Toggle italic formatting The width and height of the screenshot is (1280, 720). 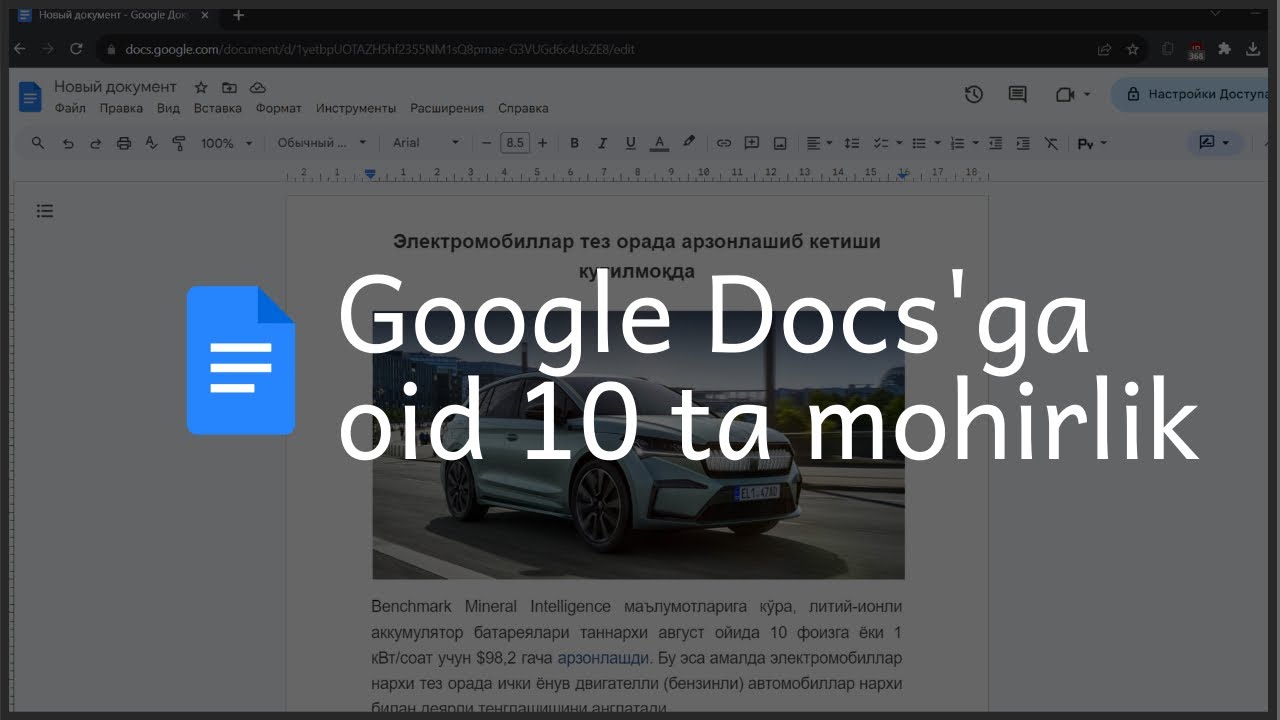pyautogui.click(x=602, y=143)
